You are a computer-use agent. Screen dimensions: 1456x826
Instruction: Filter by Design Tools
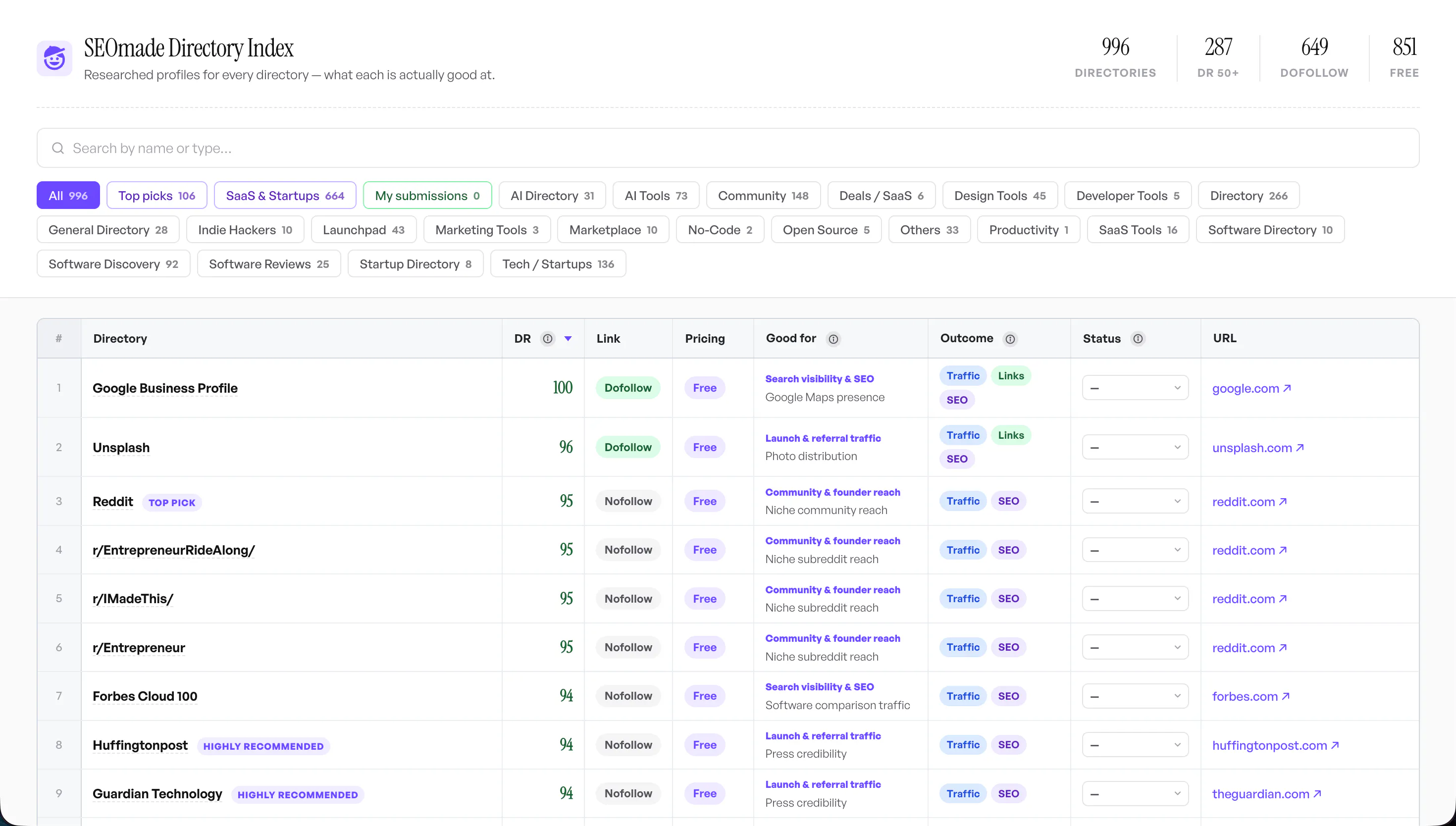click(1000, 196)
